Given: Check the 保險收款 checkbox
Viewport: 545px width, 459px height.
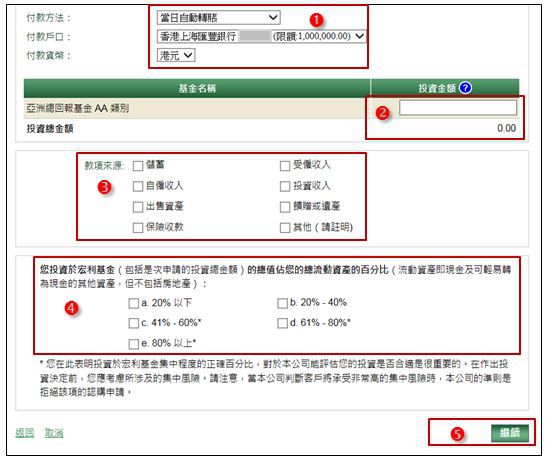Looking at the screenshot, I should pyautogui.click(x=138, y=228).
